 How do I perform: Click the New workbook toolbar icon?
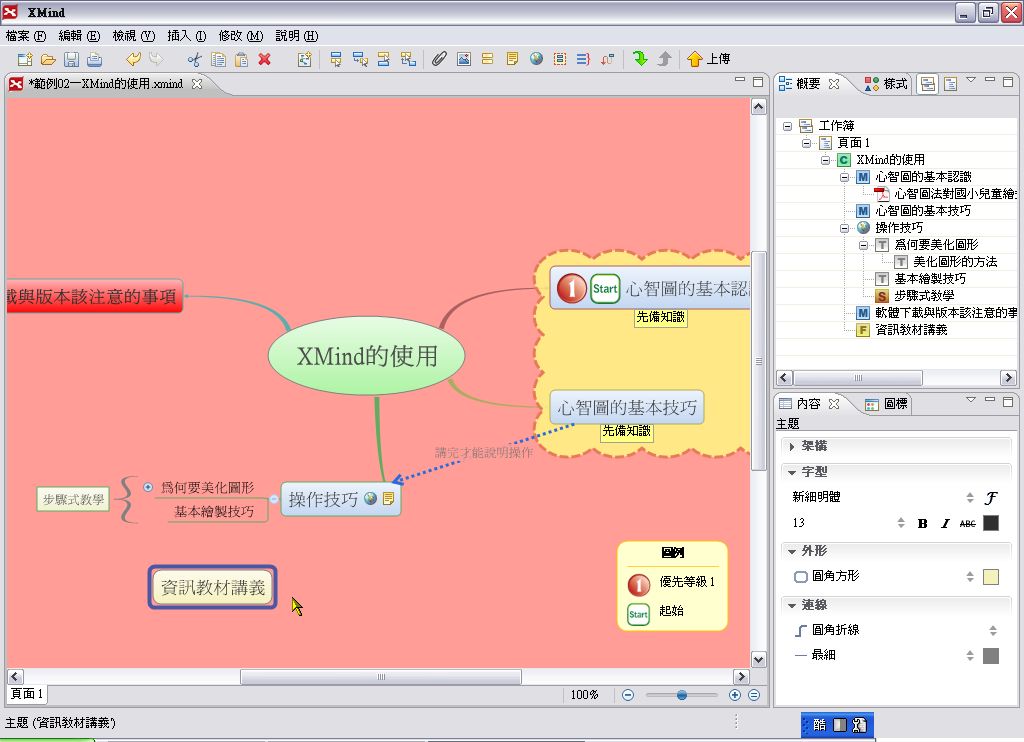point(25,59)
